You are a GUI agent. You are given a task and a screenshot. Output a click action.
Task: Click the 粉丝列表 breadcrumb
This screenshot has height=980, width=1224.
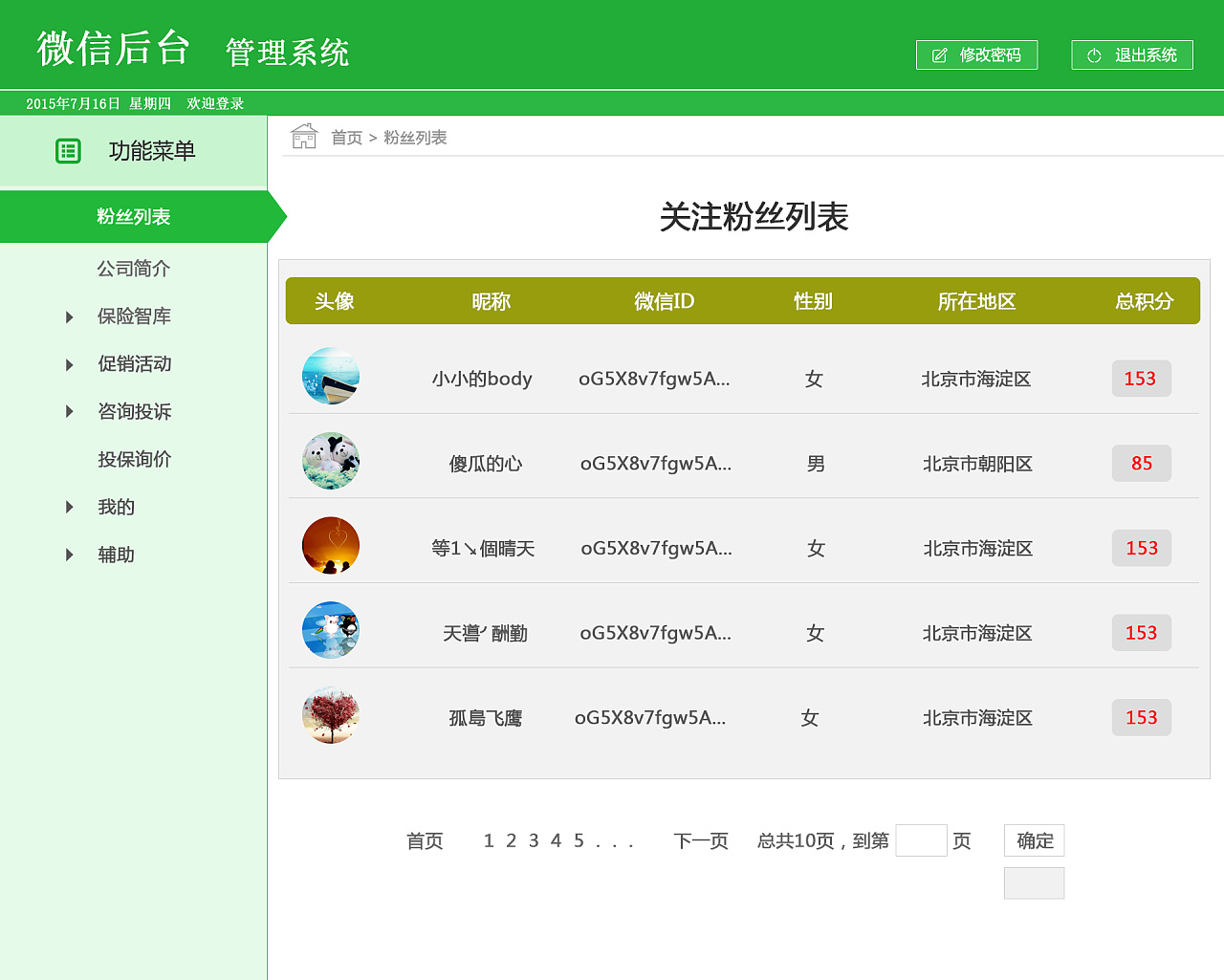[415, 138]
